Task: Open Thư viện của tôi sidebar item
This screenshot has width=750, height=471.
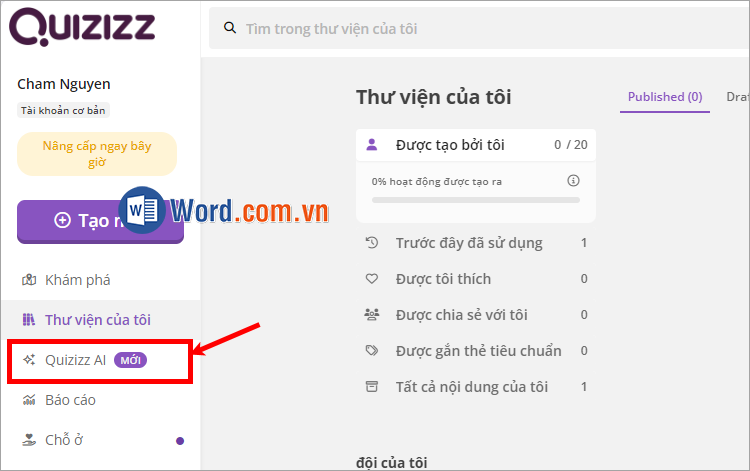Action: click(x=100, y=320)
